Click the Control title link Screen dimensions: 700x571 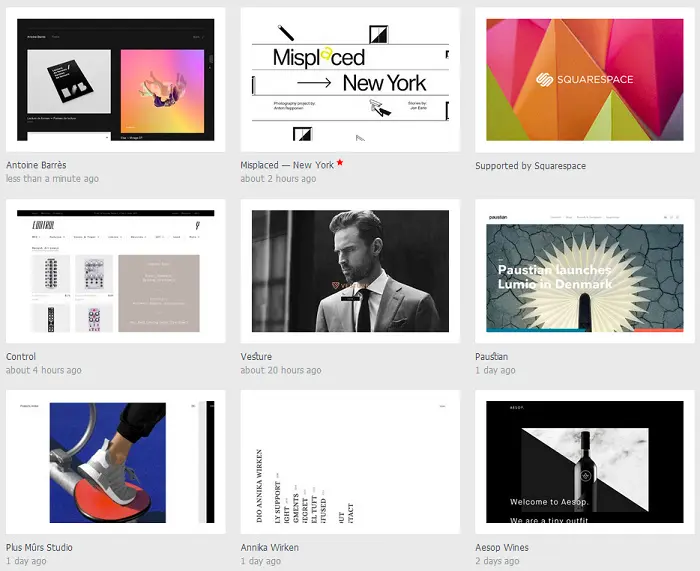[x=21, y=356]
